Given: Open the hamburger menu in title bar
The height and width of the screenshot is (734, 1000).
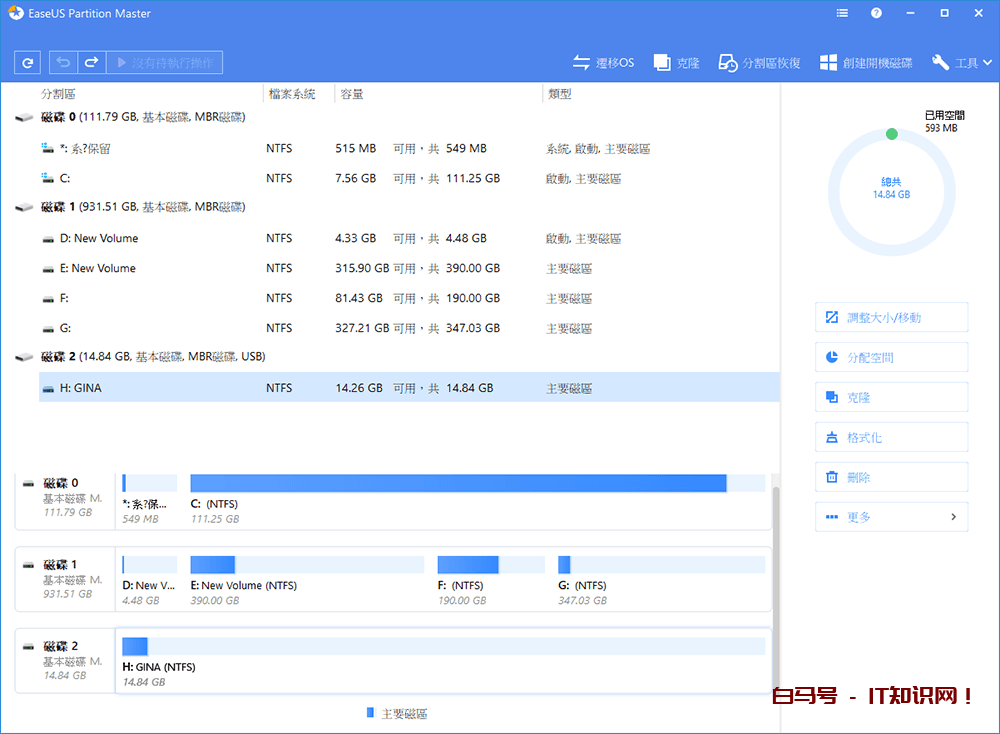Looking at the screenshot, I should click(x=842, y=13).
